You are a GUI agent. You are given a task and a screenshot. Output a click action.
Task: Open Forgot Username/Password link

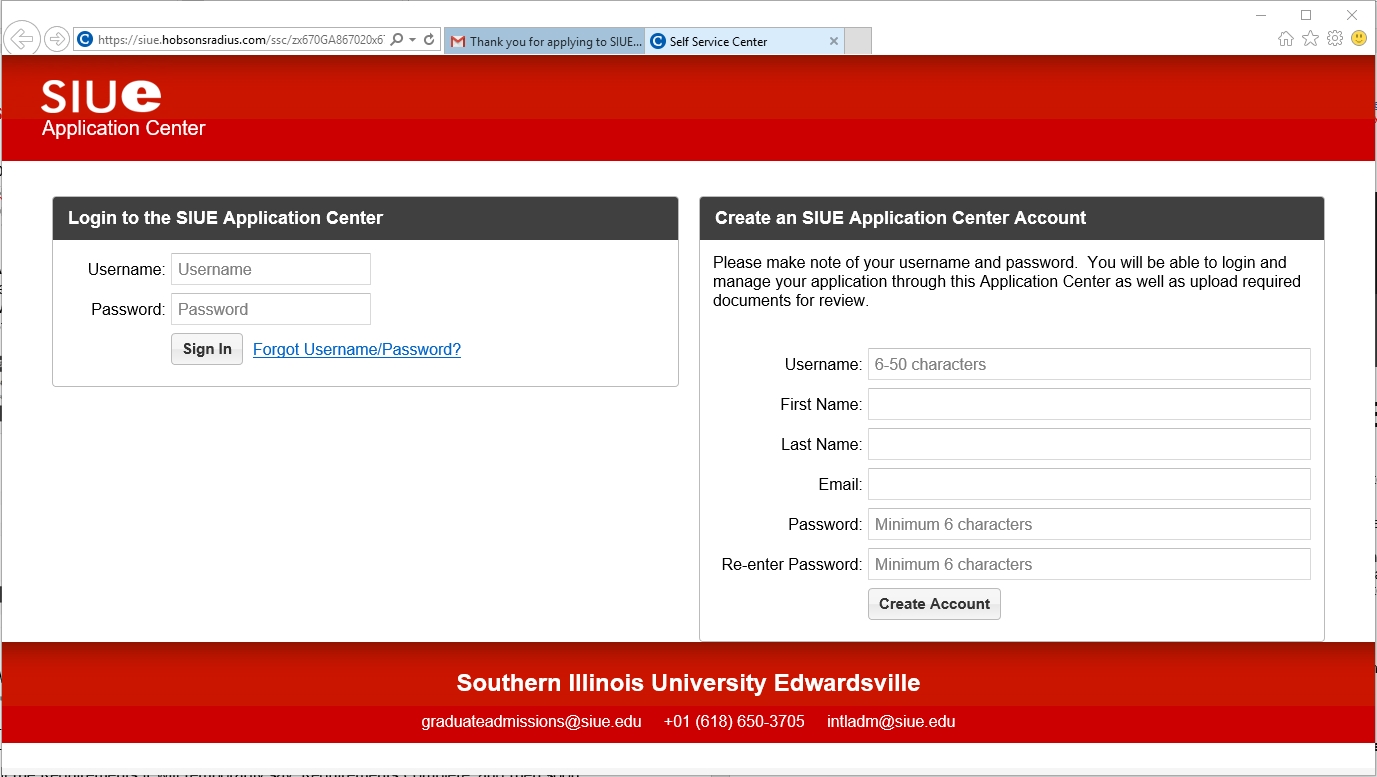pyautogui.click(x=357, y=349)
